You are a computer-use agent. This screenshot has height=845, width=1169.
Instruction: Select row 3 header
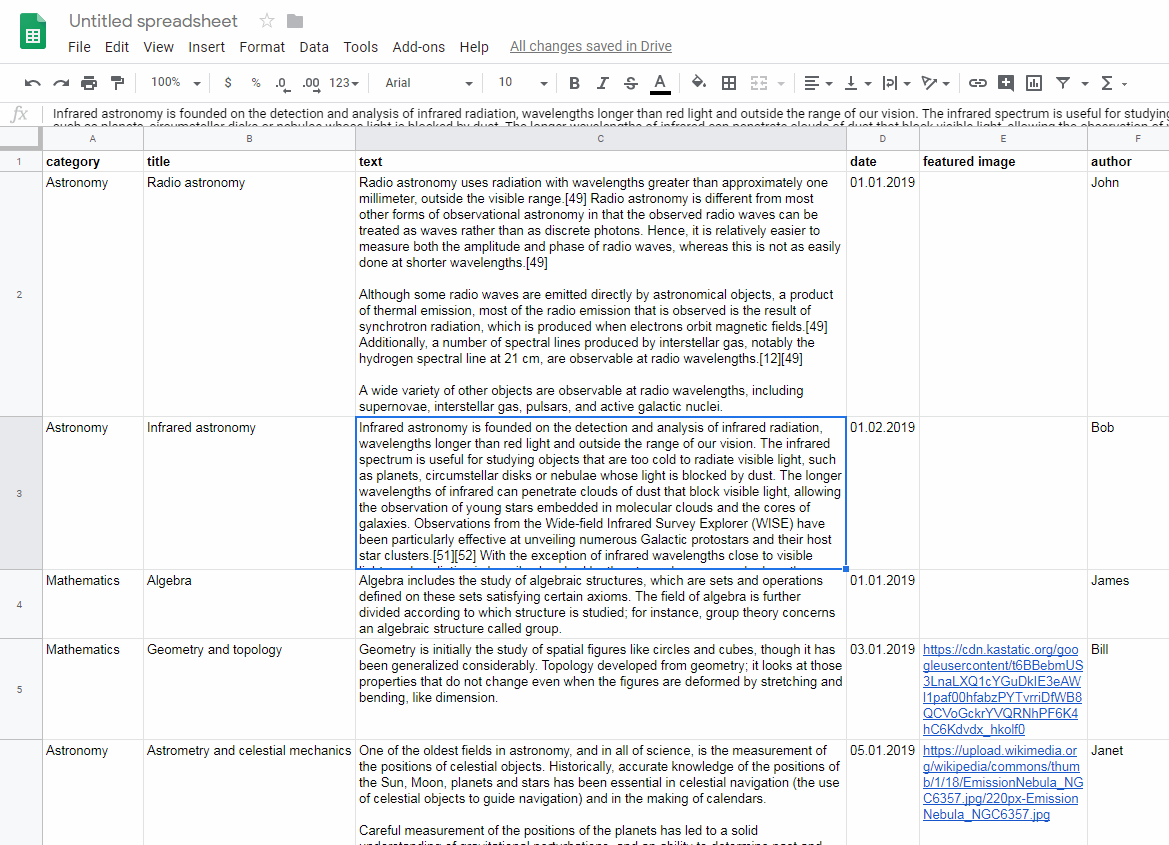pyautogui.click(x=19, y=493)
